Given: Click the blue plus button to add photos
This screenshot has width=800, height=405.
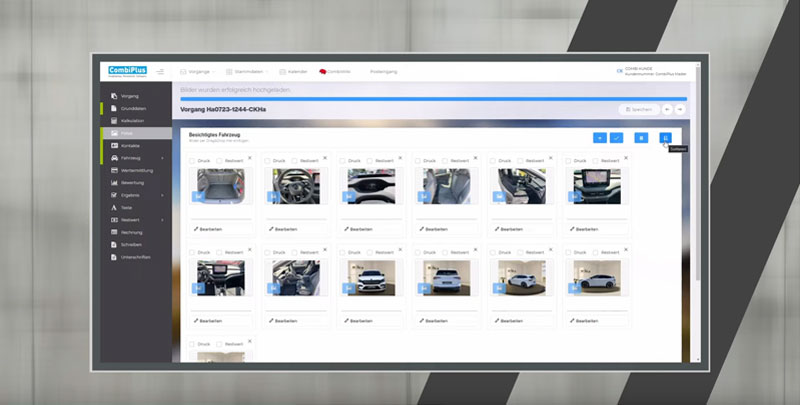Looking at the screenshot, I should click(x=599, y=138).
